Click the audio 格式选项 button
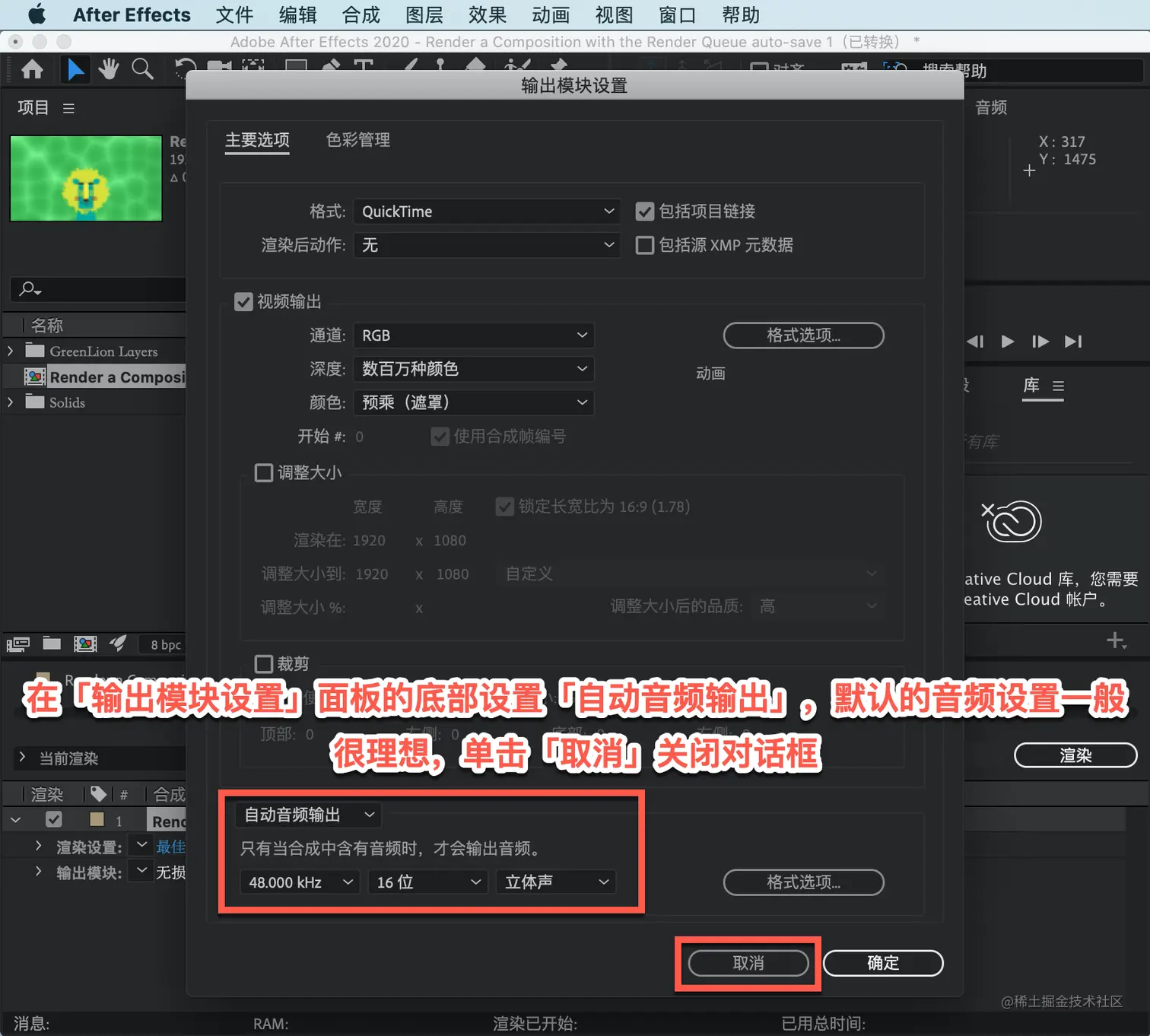Viewport: 1150px width, 1036px height. click(803, 882)
